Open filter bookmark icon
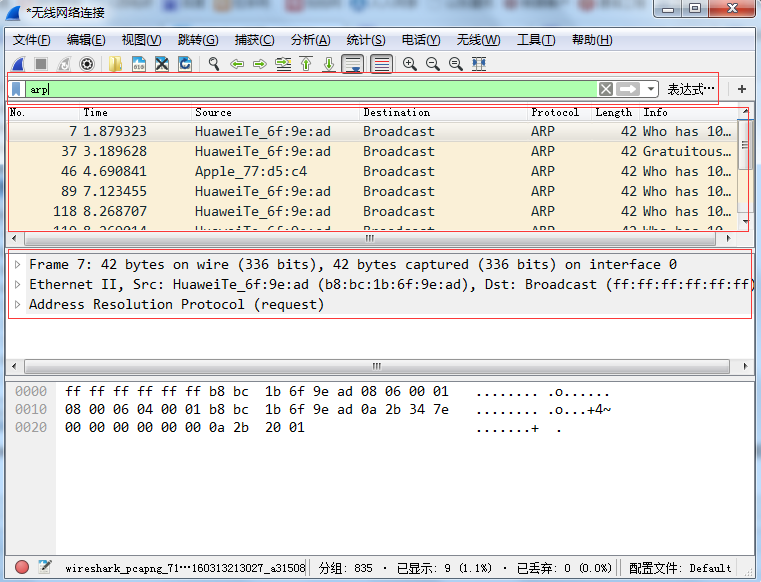 pos(16,89)
